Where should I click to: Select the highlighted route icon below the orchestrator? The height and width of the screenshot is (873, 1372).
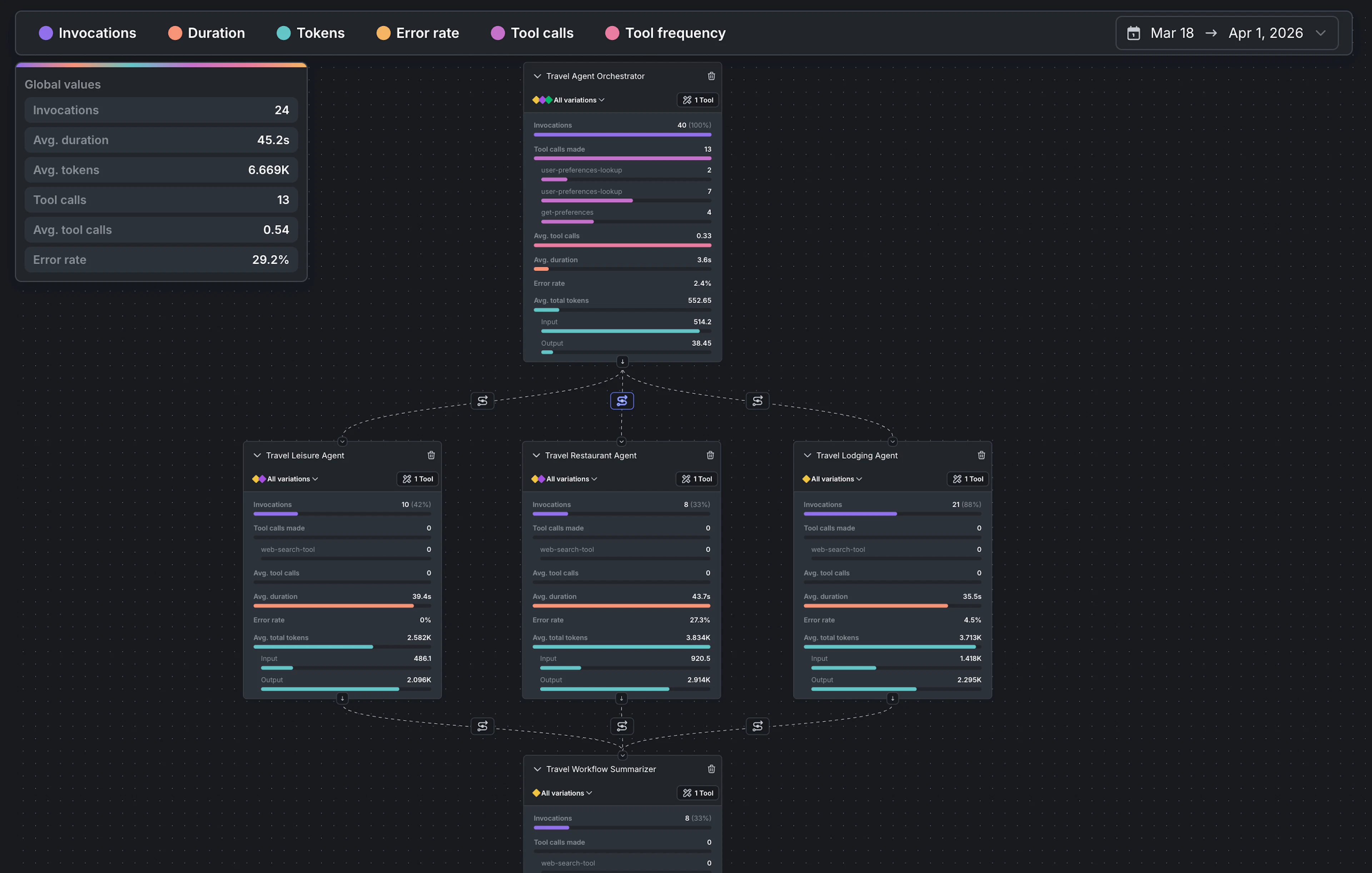622,401
